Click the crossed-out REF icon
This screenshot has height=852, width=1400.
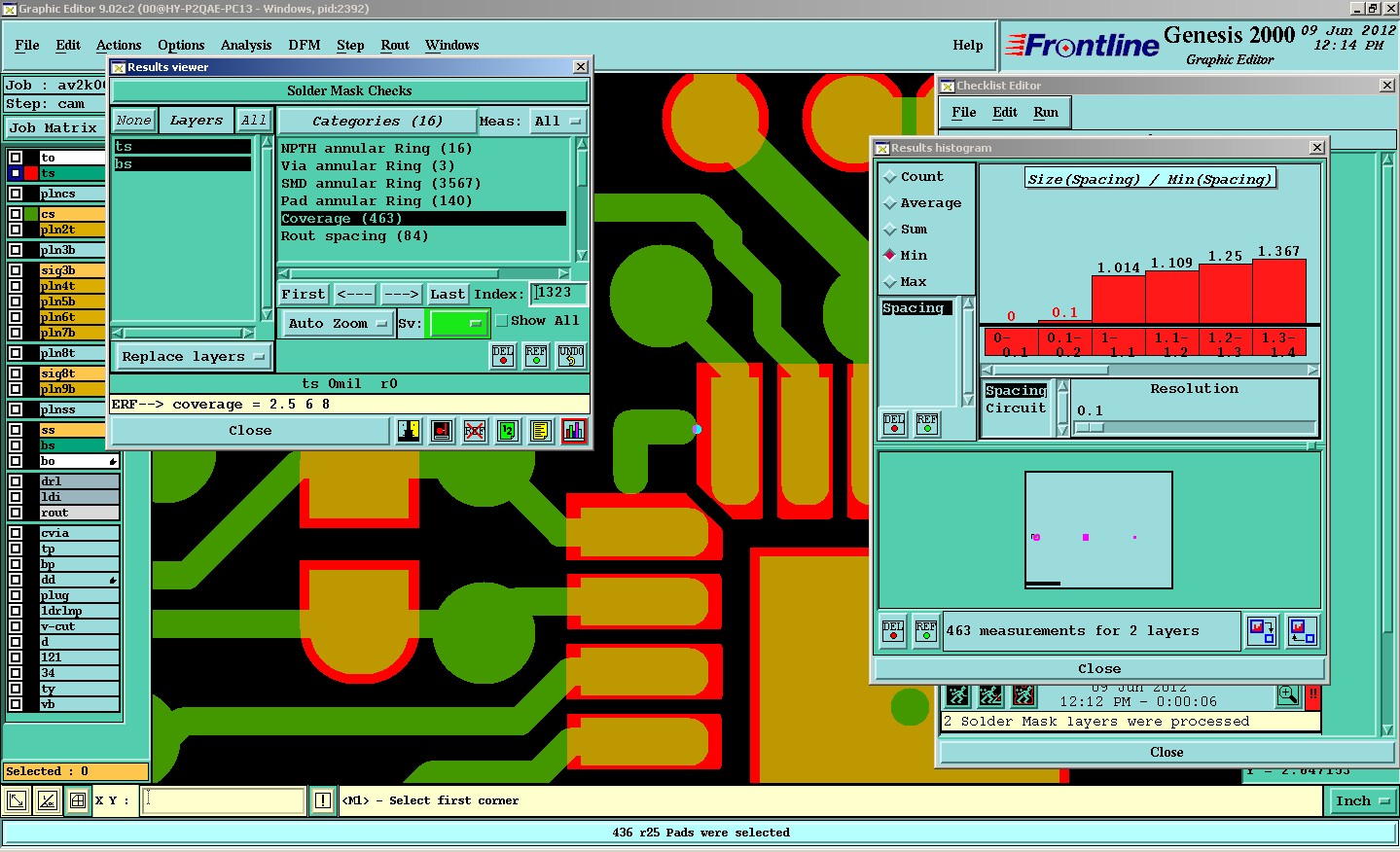475,431
